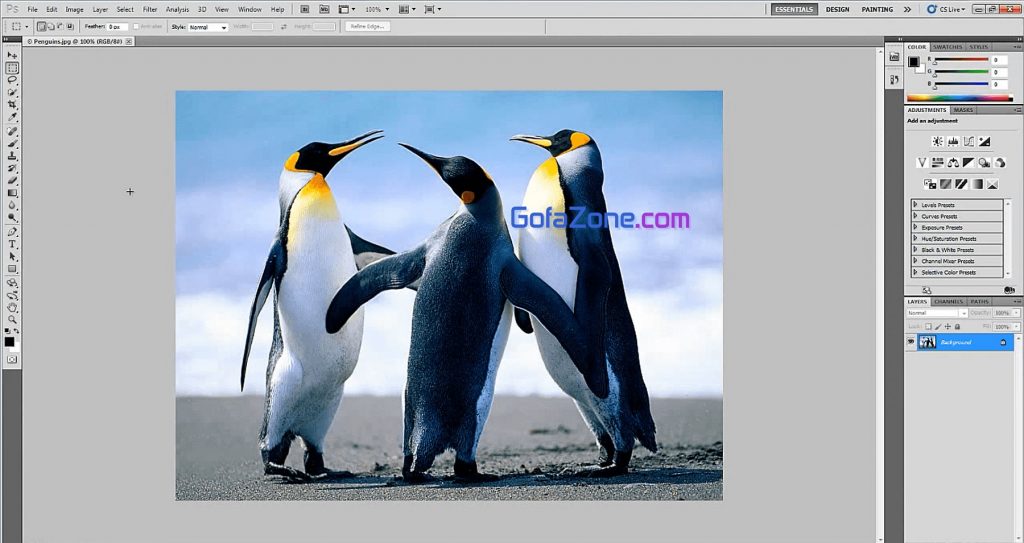This screenshot has height=543, width=1024.
Task: Hide the Background layer eye icon
Action: (x=910, y=342)
